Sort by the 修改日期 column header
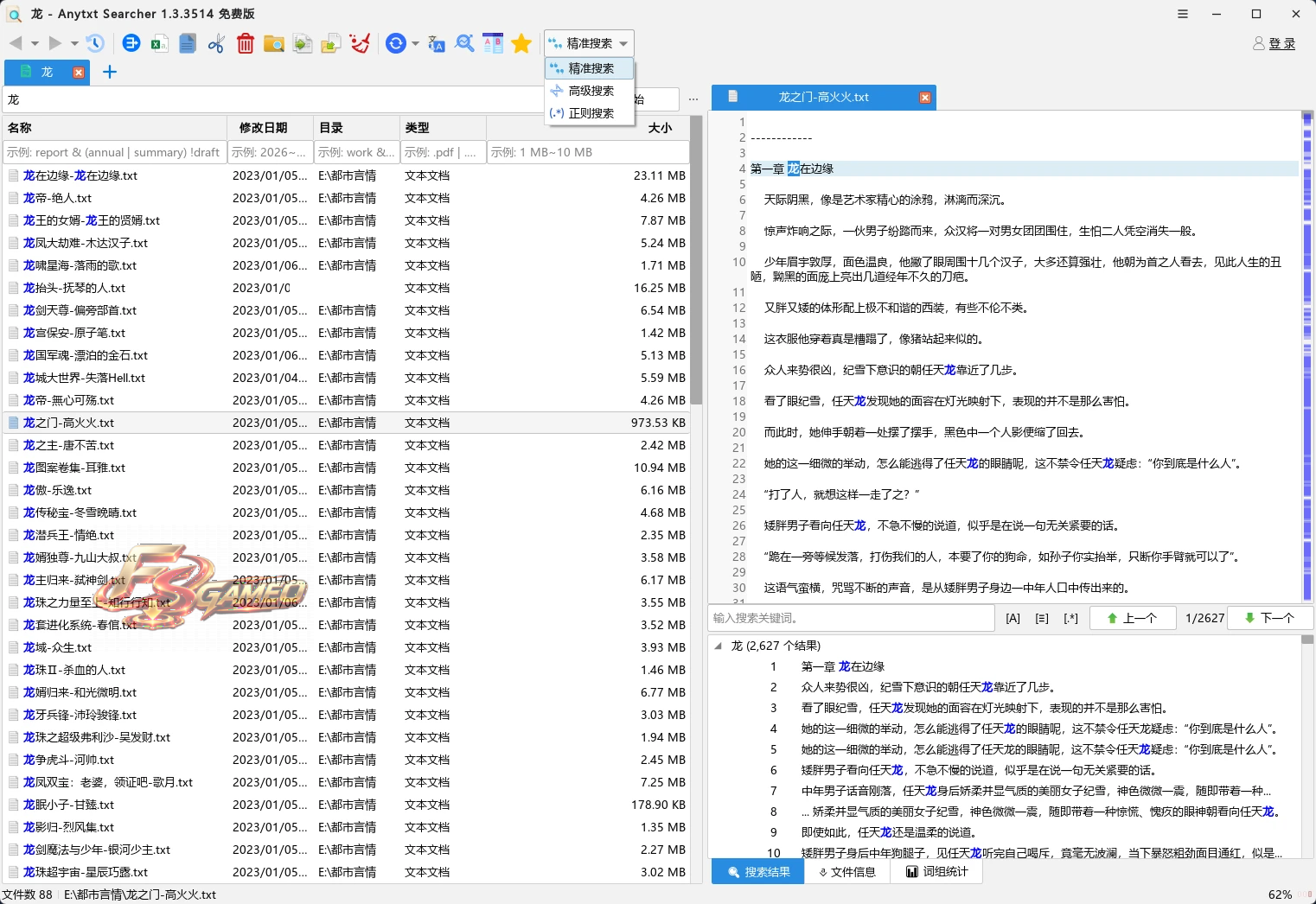 (271, 128)
